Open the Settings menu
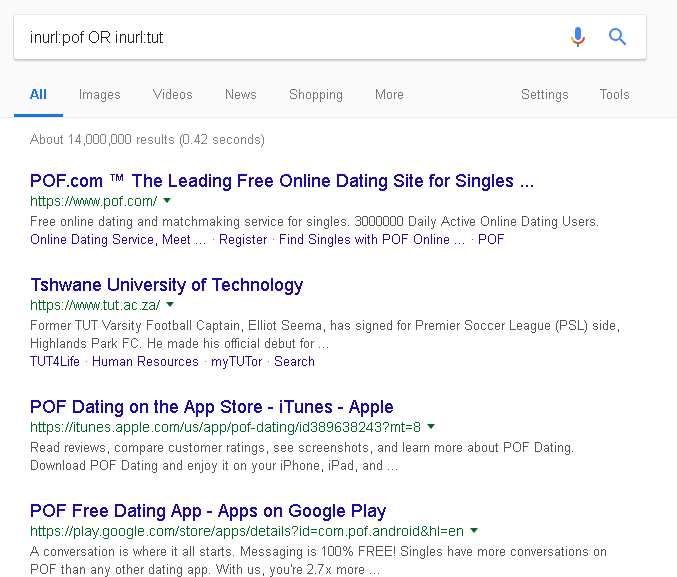The height and width of the screenshot is (577, 677). click(x=545, y=95)
